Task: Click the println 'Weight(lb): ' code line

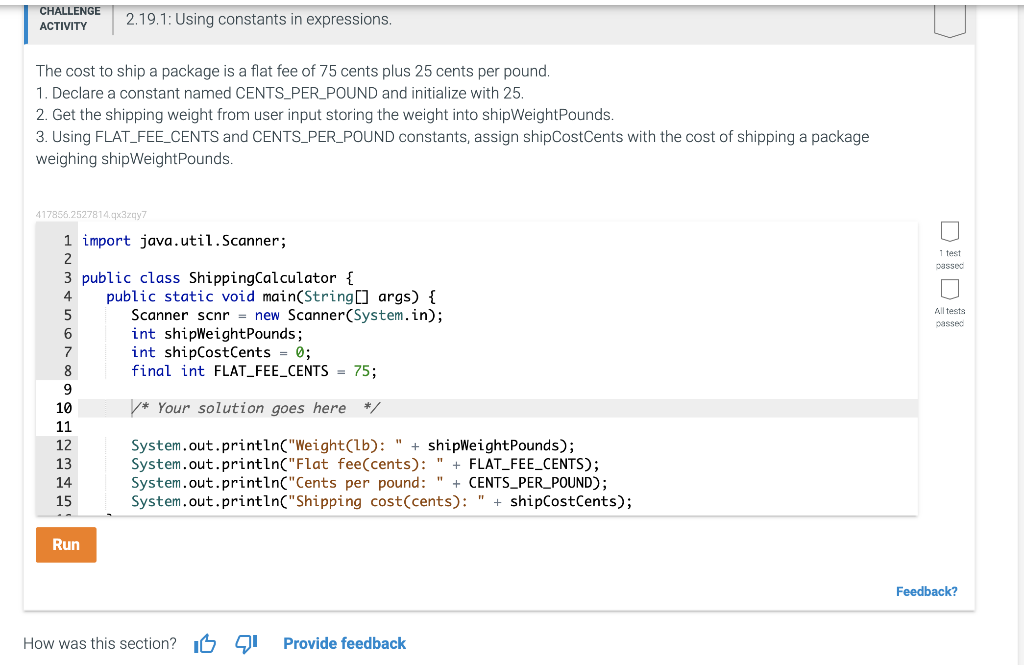Action: (x=353, y=446)
